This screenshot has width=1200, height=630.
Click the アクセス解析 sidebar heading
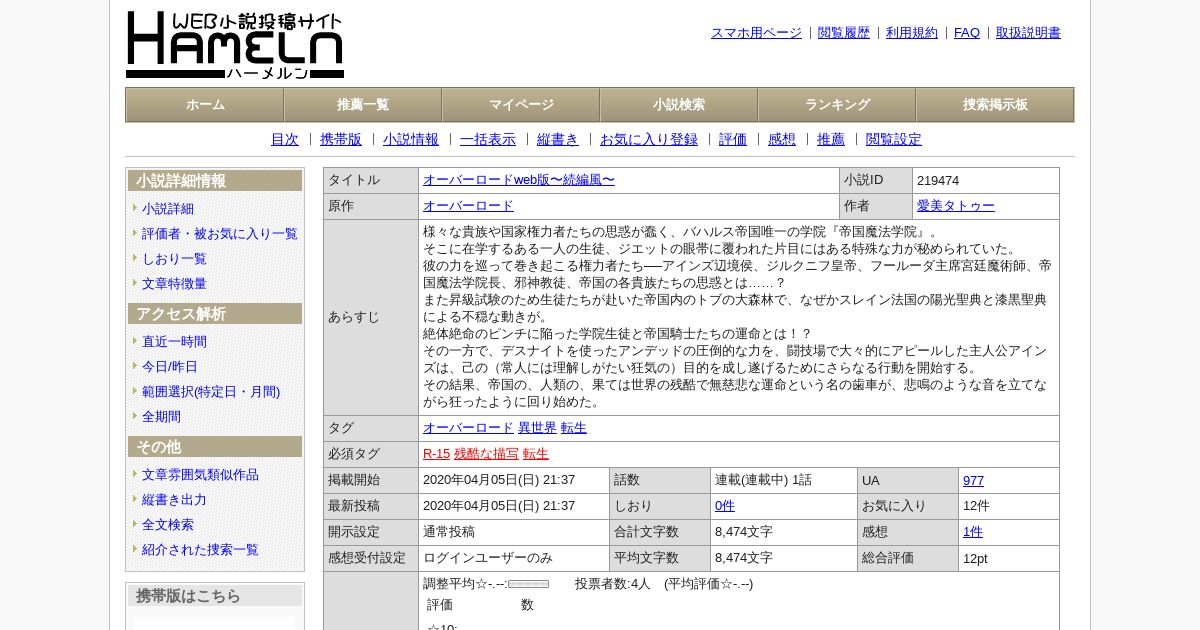click(215, 314)
